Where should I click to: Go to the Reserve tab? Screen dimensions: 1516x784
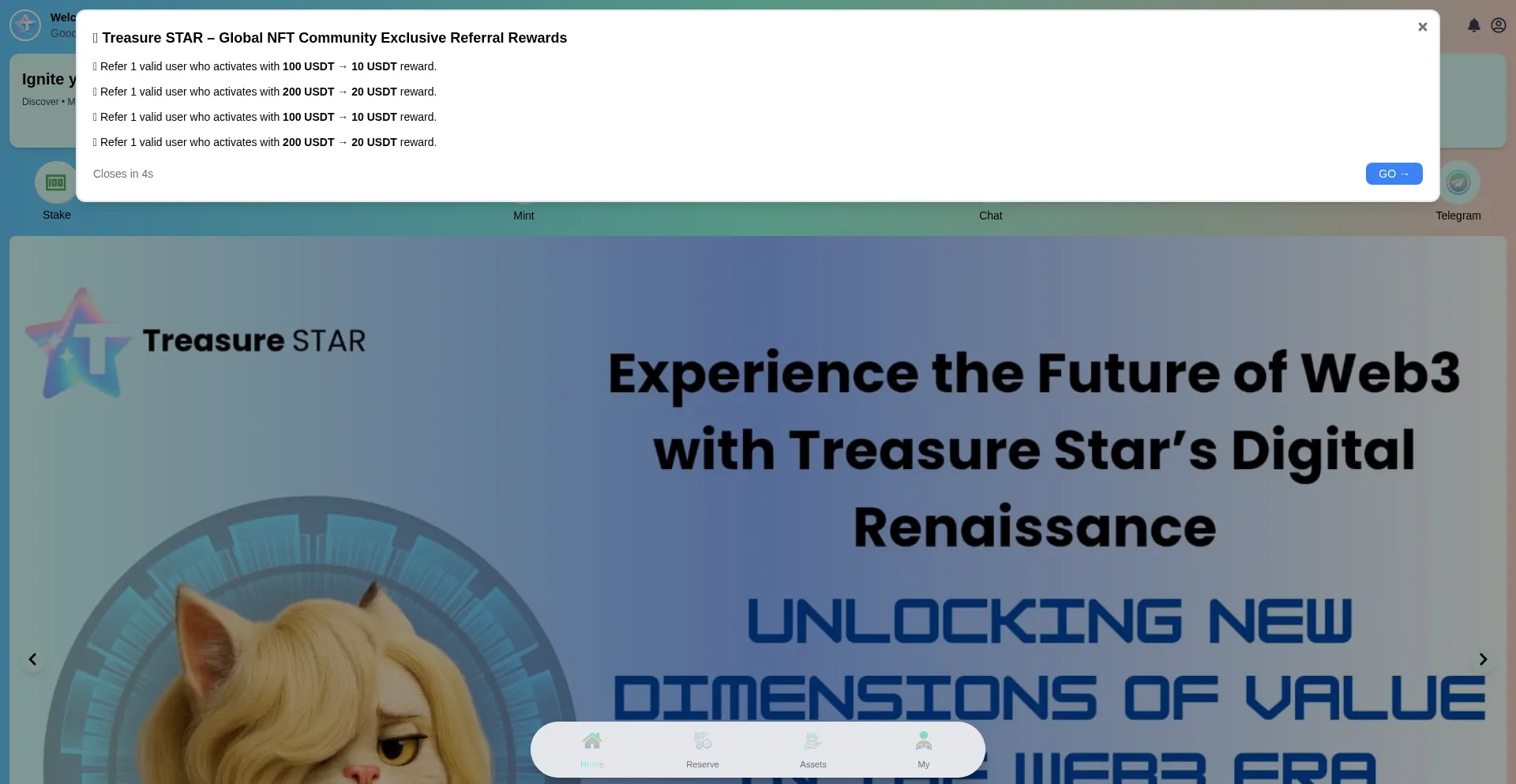click(703, 750)
